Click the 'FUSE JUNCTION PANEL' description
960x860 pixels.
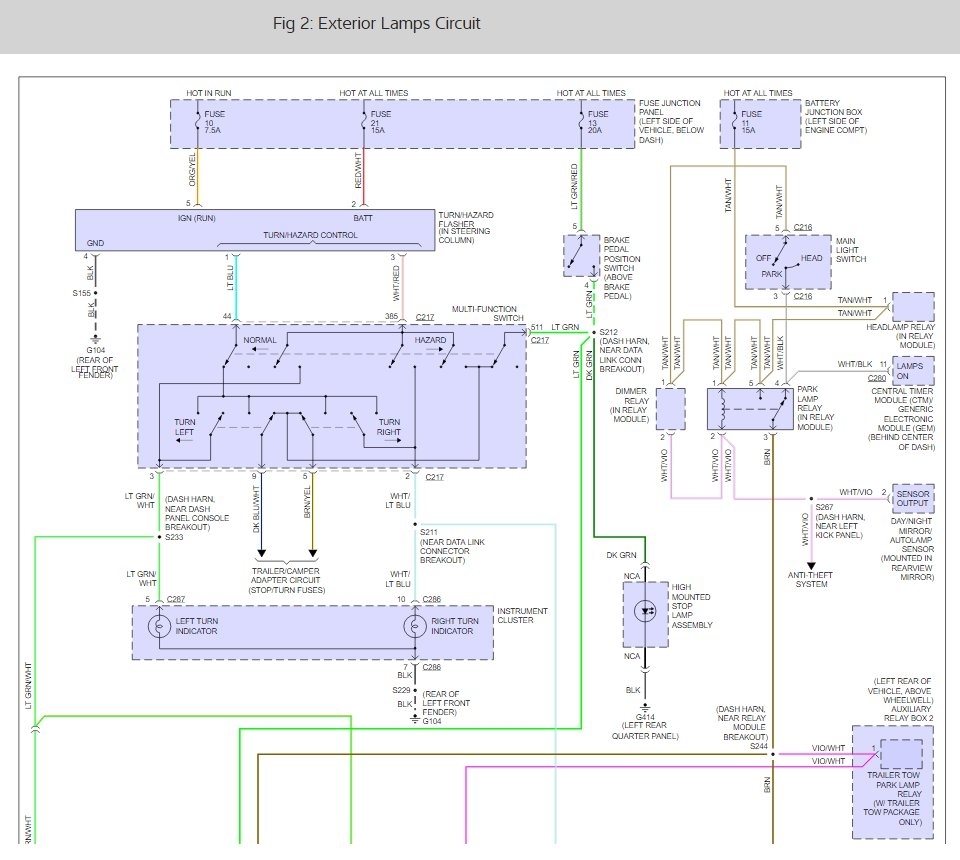coord(671,121)
